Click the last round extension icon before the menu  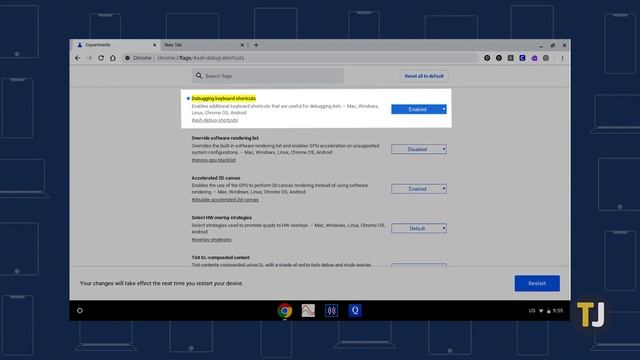(546, 58)
